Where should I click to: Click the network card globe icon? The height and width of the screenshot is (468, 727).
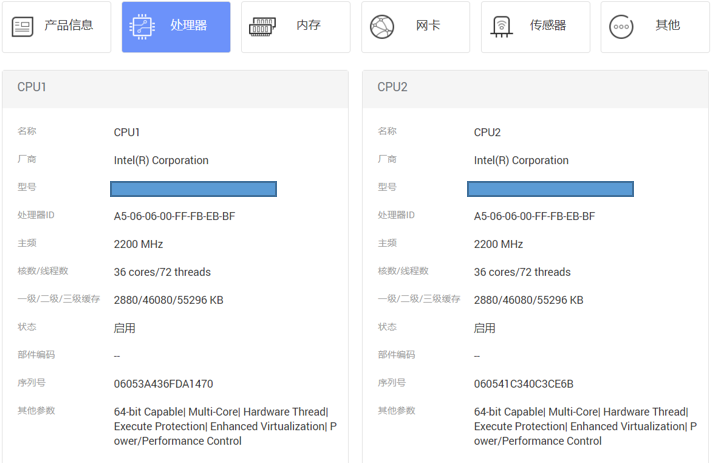pos(382,27)
